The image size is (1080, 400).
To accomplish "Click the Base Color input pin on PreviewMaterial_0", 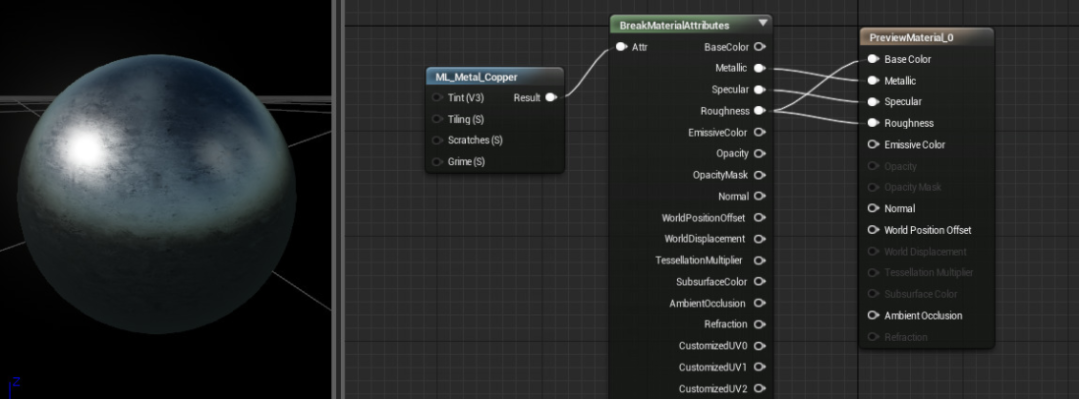I will coord(873,59).
